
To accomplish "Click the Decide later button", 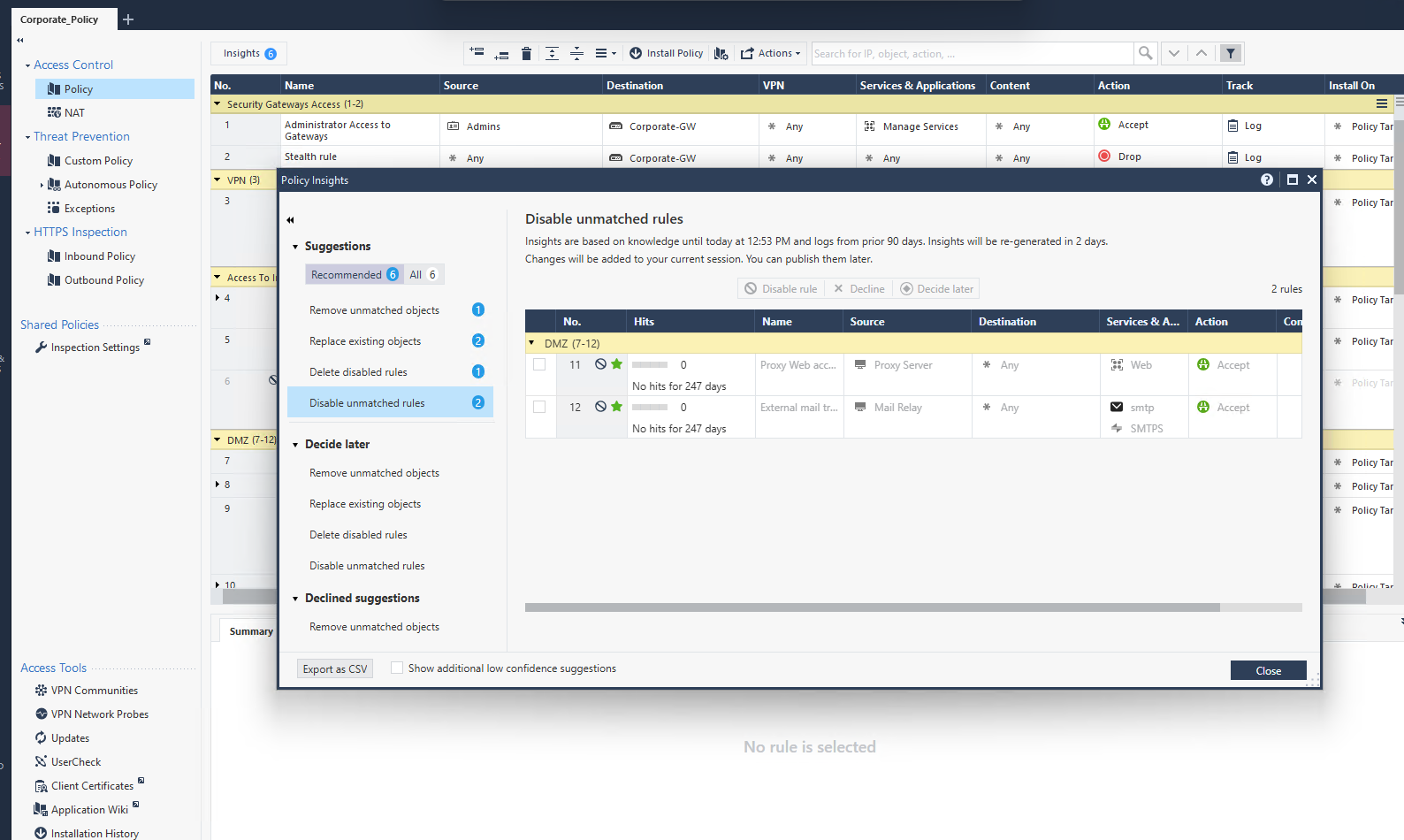I will 937,288.
